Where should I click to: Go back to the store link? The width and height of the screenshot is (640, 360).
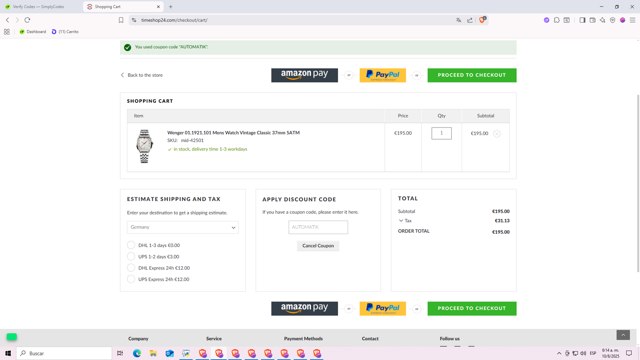click(x=142, y=75)
